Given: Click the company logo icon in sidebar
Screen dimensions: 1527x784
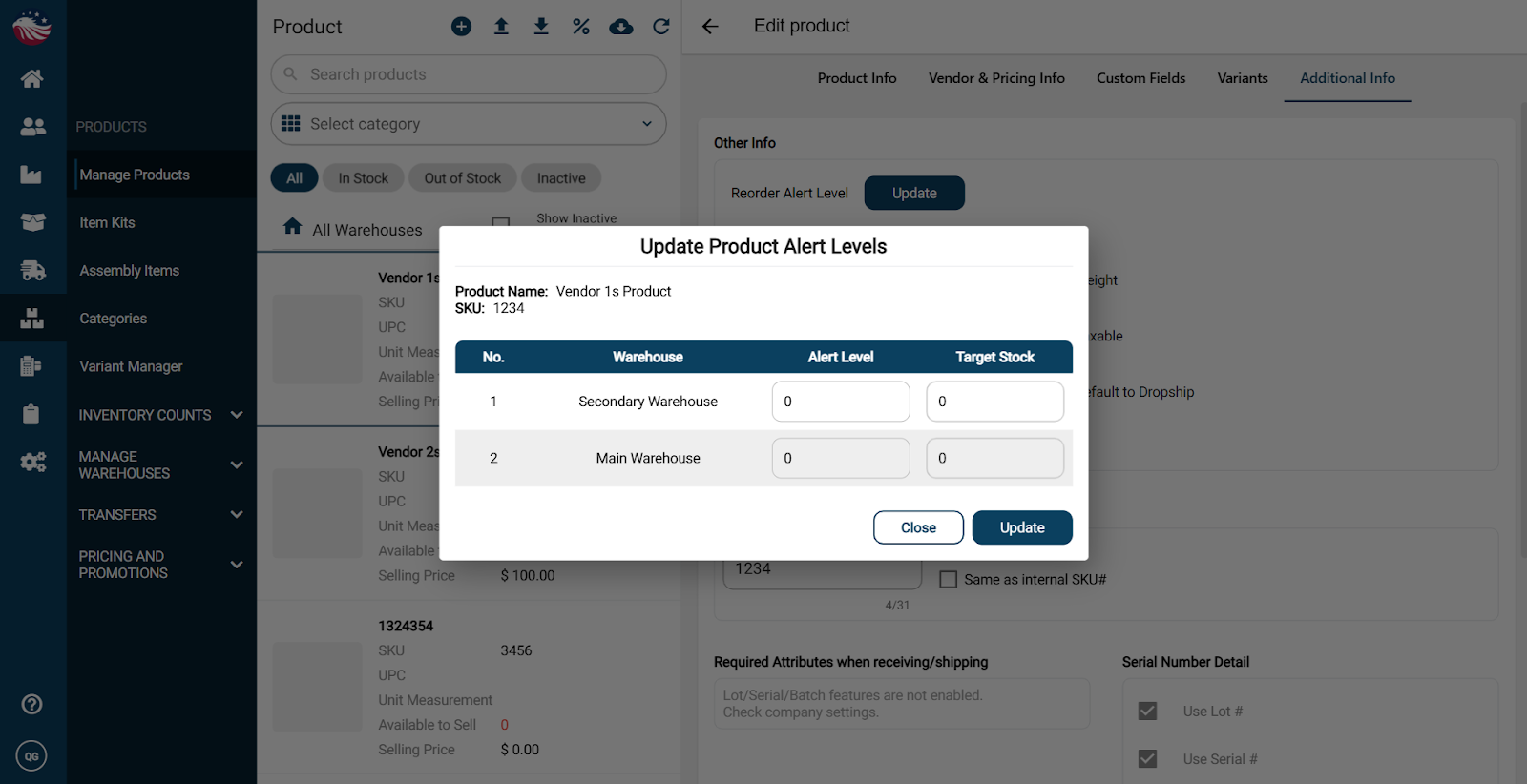Looking at the screenshot, I should [31, 28].
